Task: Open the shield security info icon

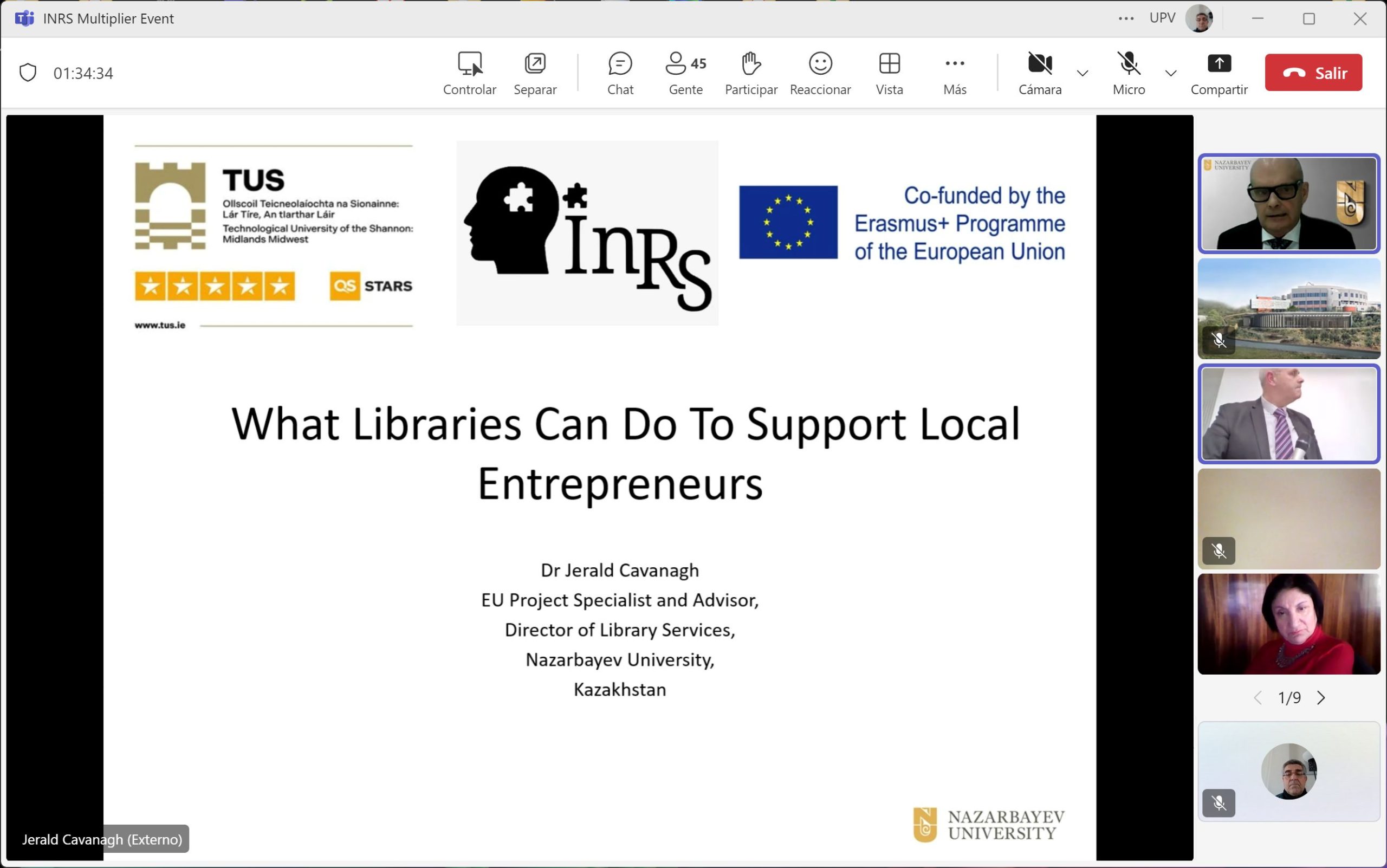Action: [x=28, y=73]
